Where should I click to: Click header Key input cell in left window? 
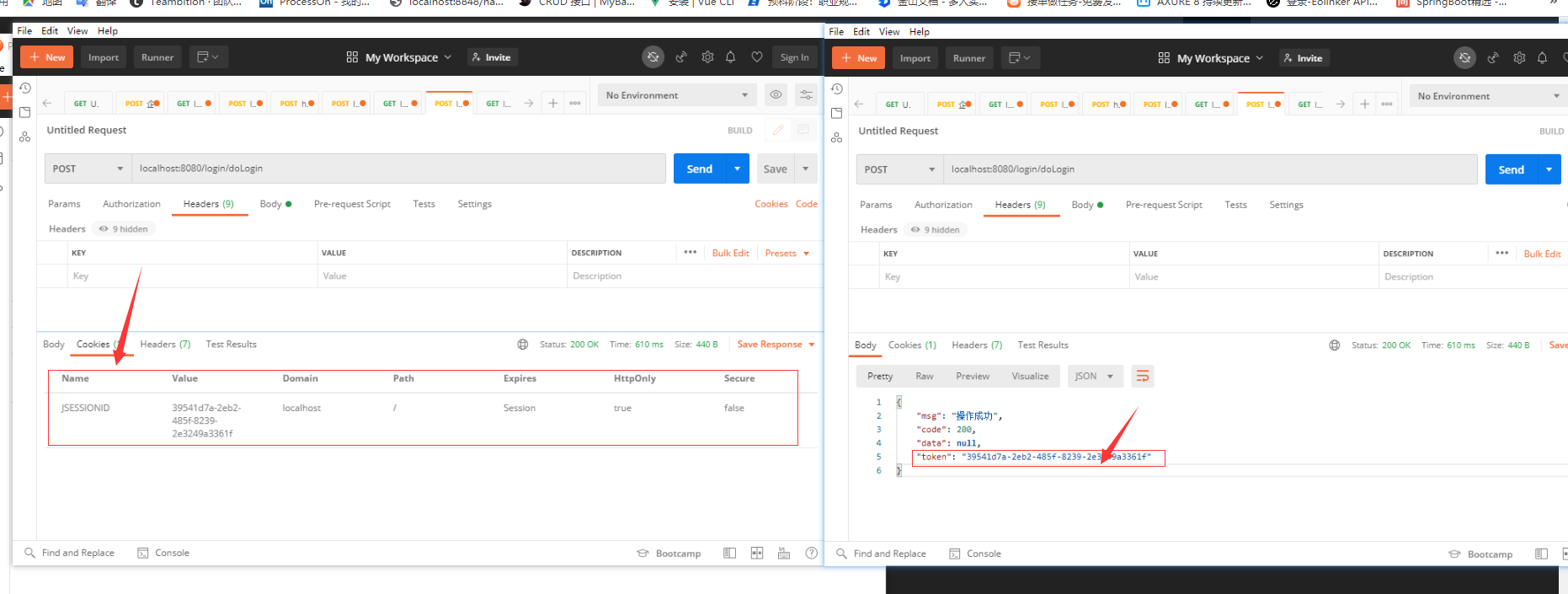click(x=192, y=276)
